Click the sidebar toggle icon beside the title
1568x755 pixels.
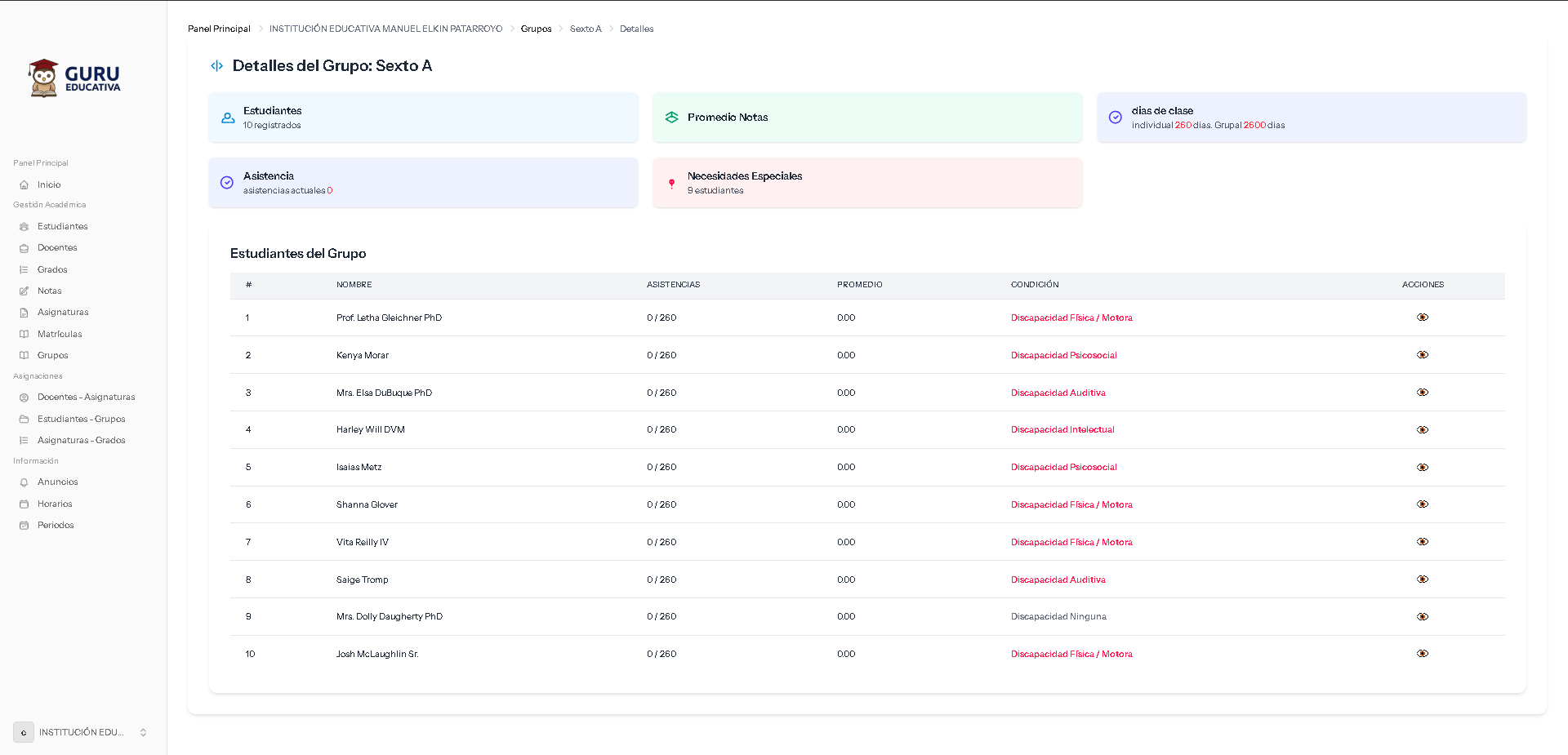coord(216,66)
